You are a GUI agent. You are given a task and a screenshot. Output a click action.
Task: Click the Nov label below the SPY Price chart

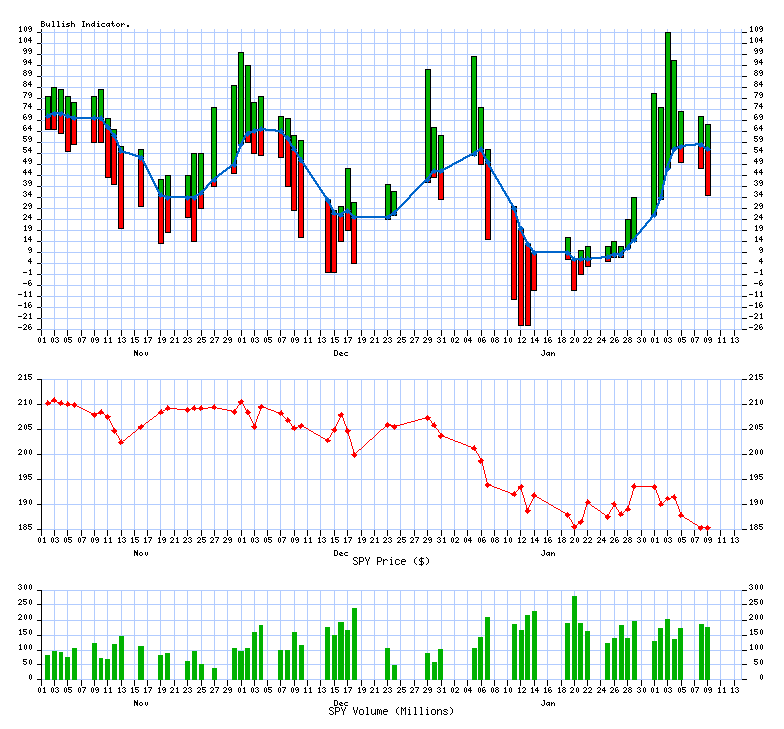click(141, 553)
